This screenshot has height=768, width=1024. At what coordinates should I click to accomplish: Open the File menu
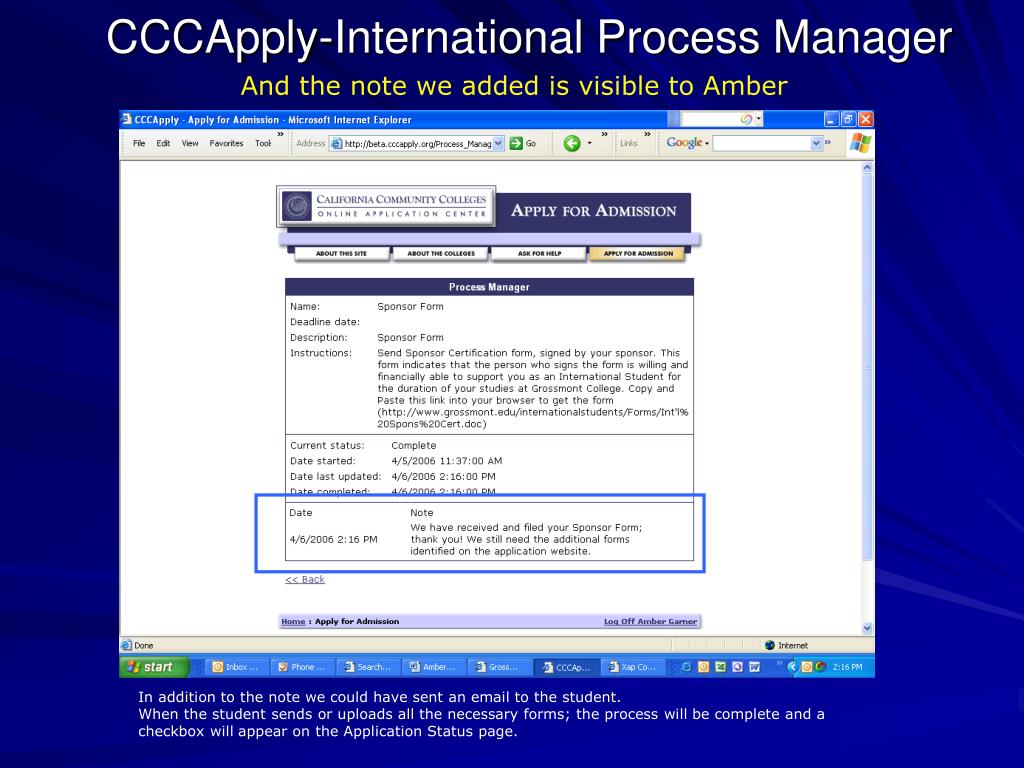(x=139, y=143)
